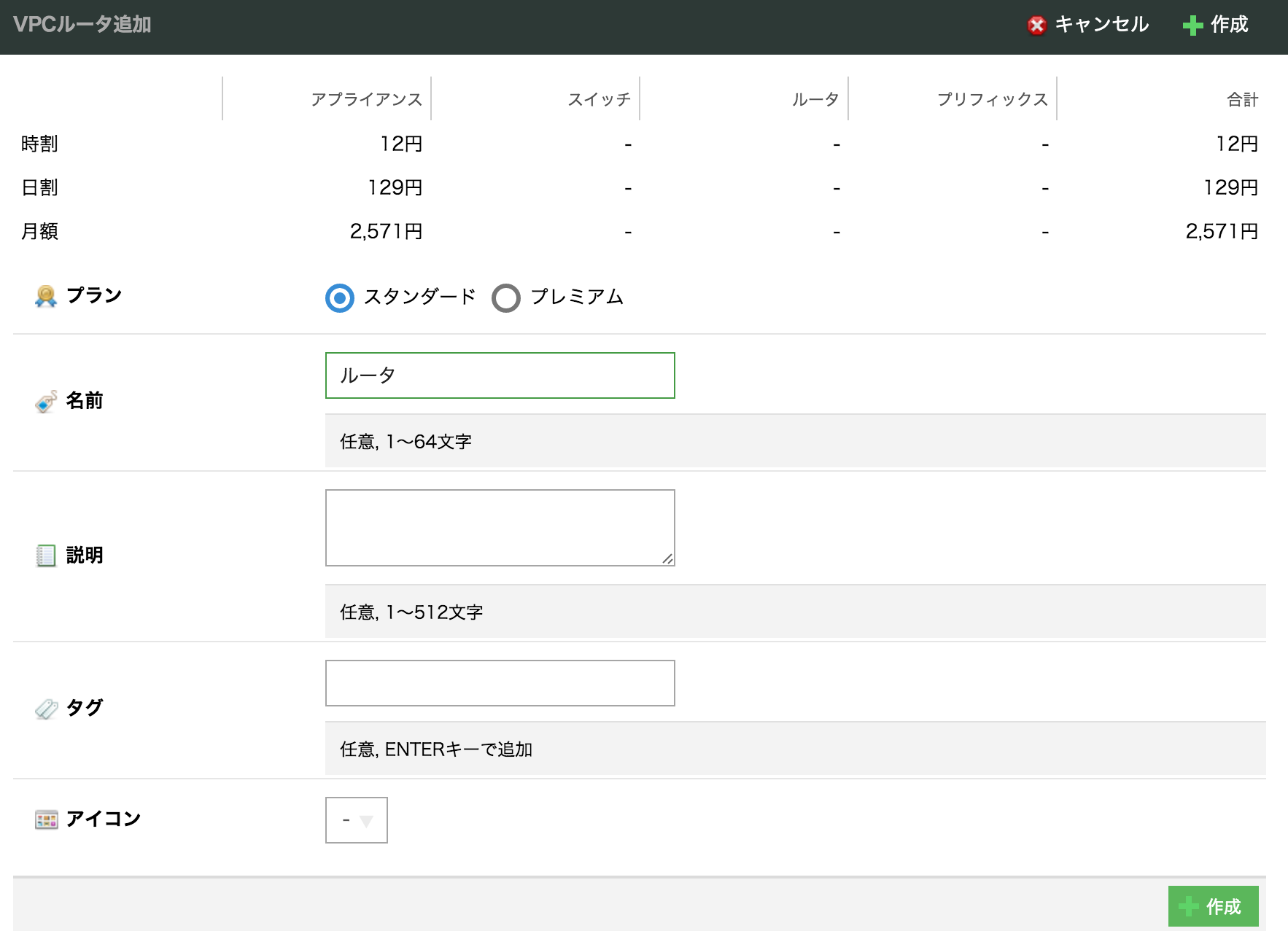Click the plan medal ribbon icon
This screenshot has width=1288, height=931.
[x=46, y=296]
